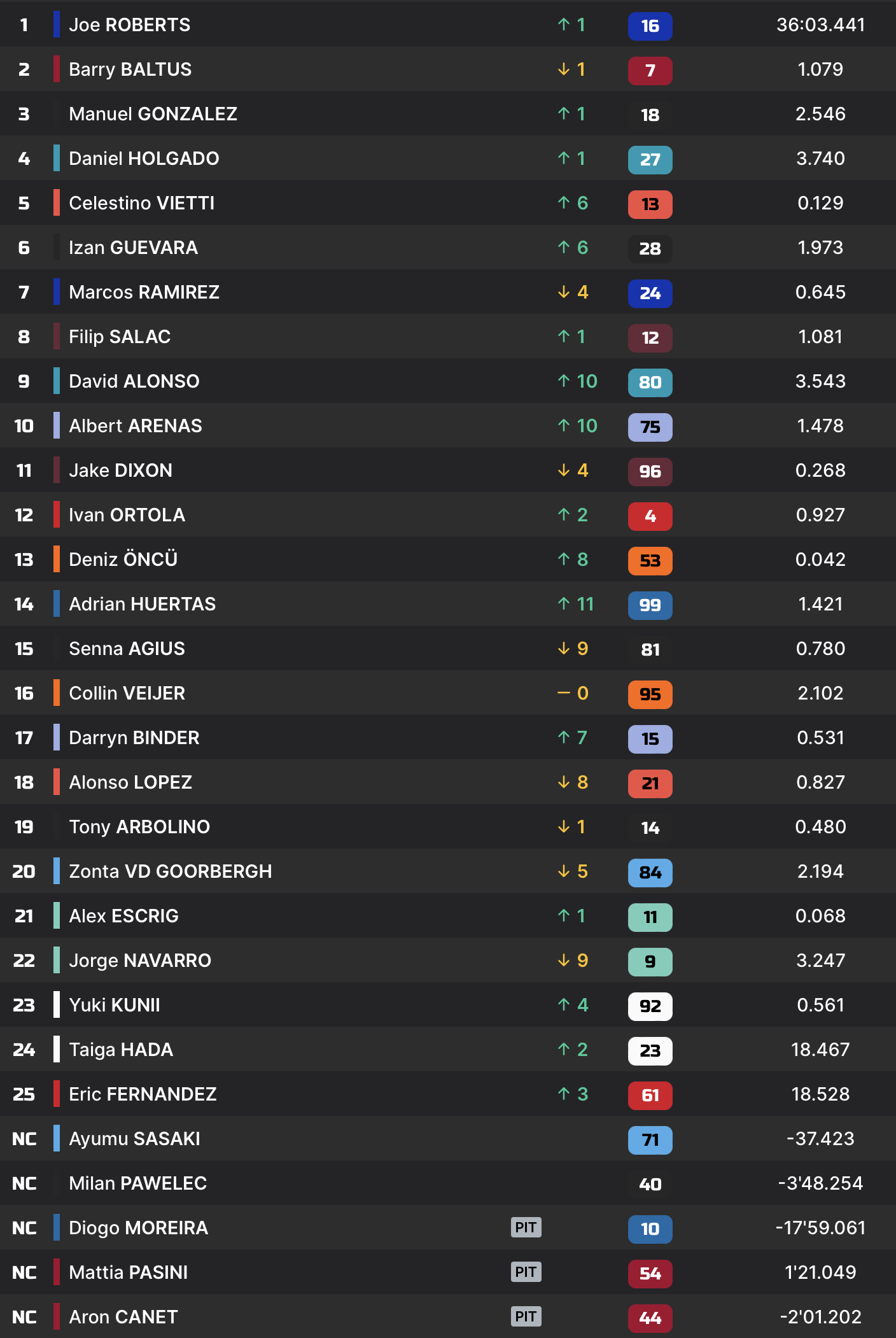
Task: Click the PIT tag next to Mattia Pasini
Action: (526, 1272)
